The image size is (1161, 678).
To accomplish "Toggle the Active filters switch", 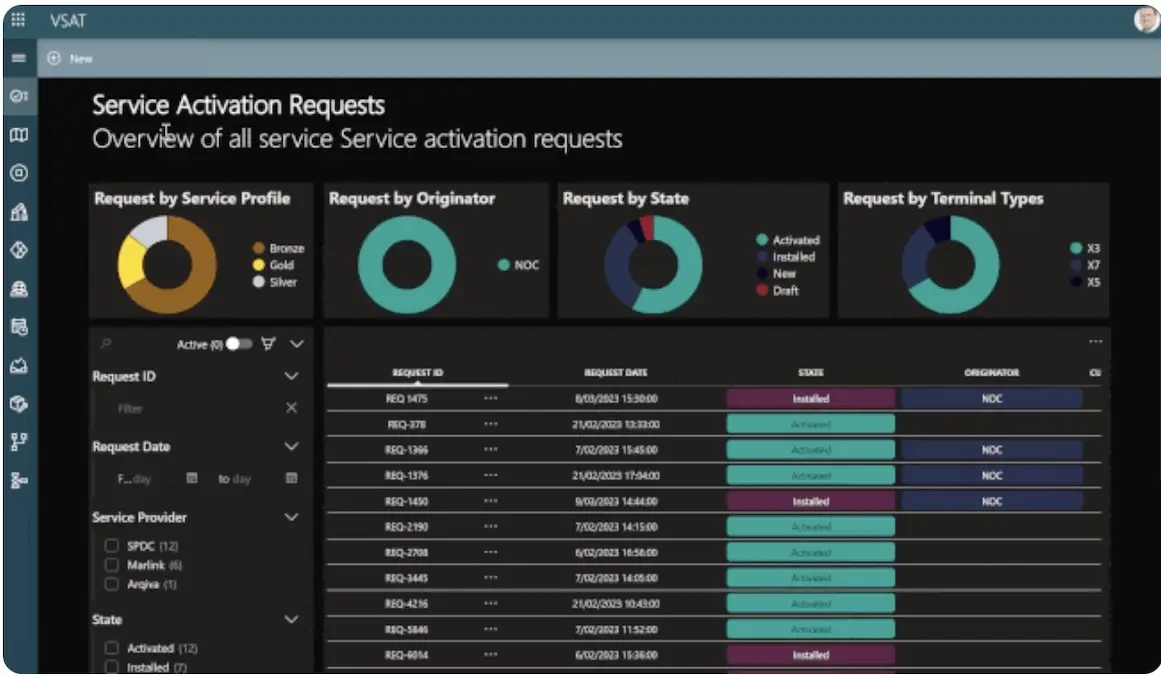I will tap(238, 344).
